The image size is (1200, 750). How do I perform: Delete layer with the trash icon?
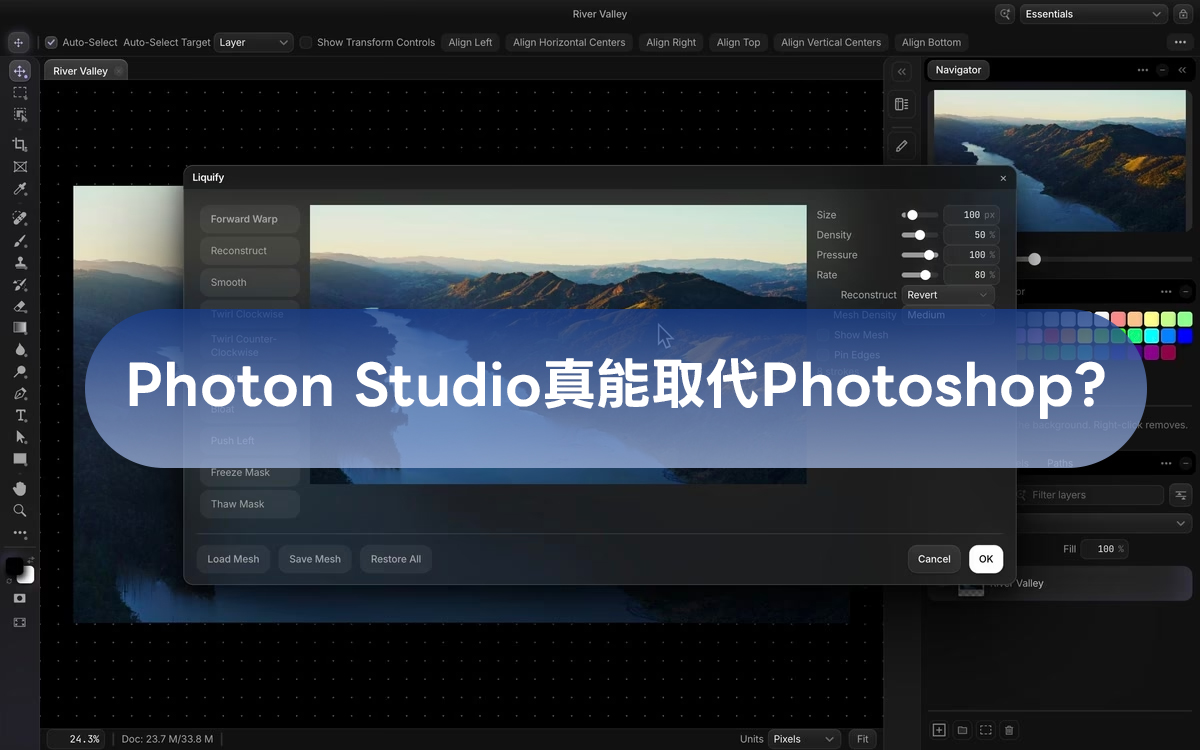1010,730
